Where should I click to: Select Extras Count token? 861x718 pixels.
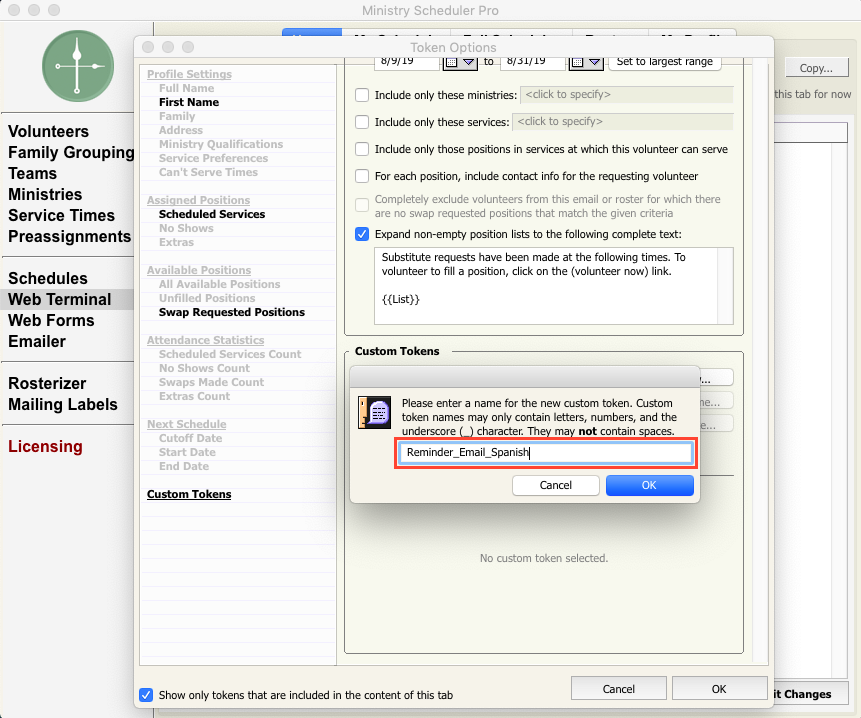pos(194,396)
